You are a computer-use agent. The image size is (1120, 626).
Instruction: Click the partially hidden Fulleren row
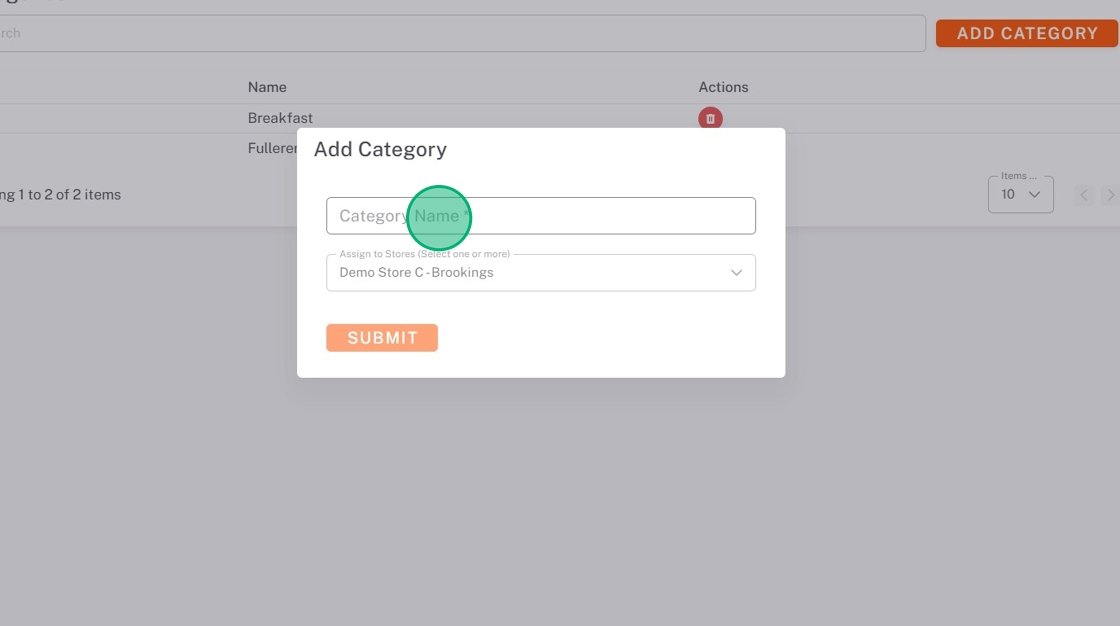272,148
